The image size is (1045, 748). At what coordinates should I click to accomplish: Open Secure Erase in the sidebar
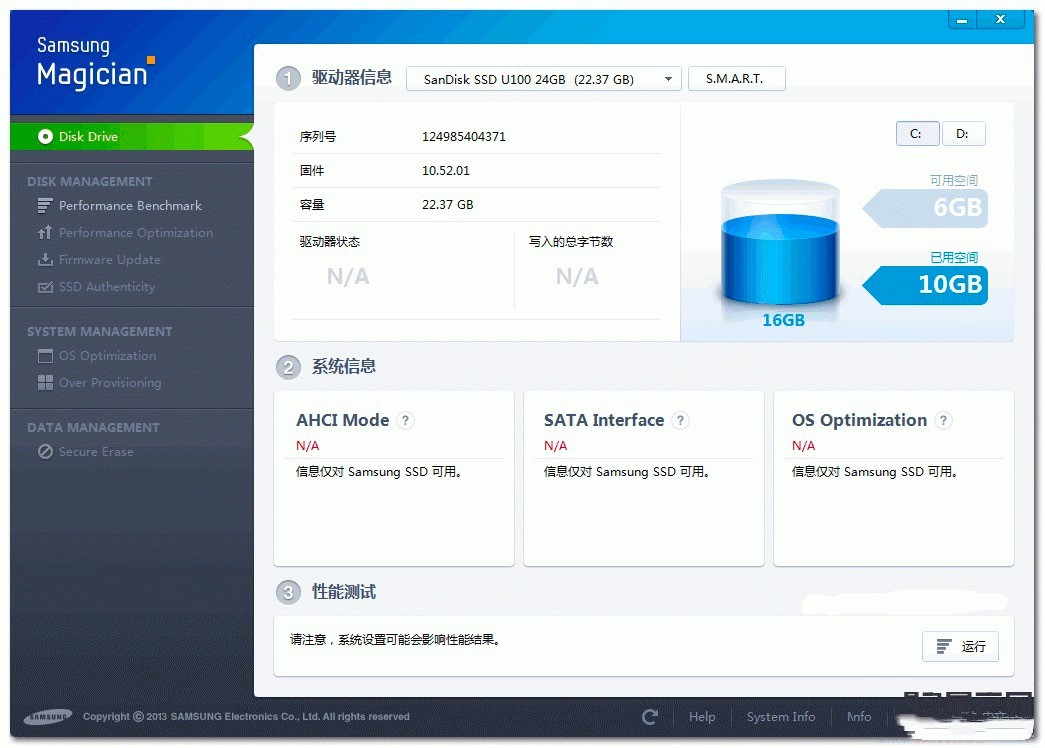point(96,452)
